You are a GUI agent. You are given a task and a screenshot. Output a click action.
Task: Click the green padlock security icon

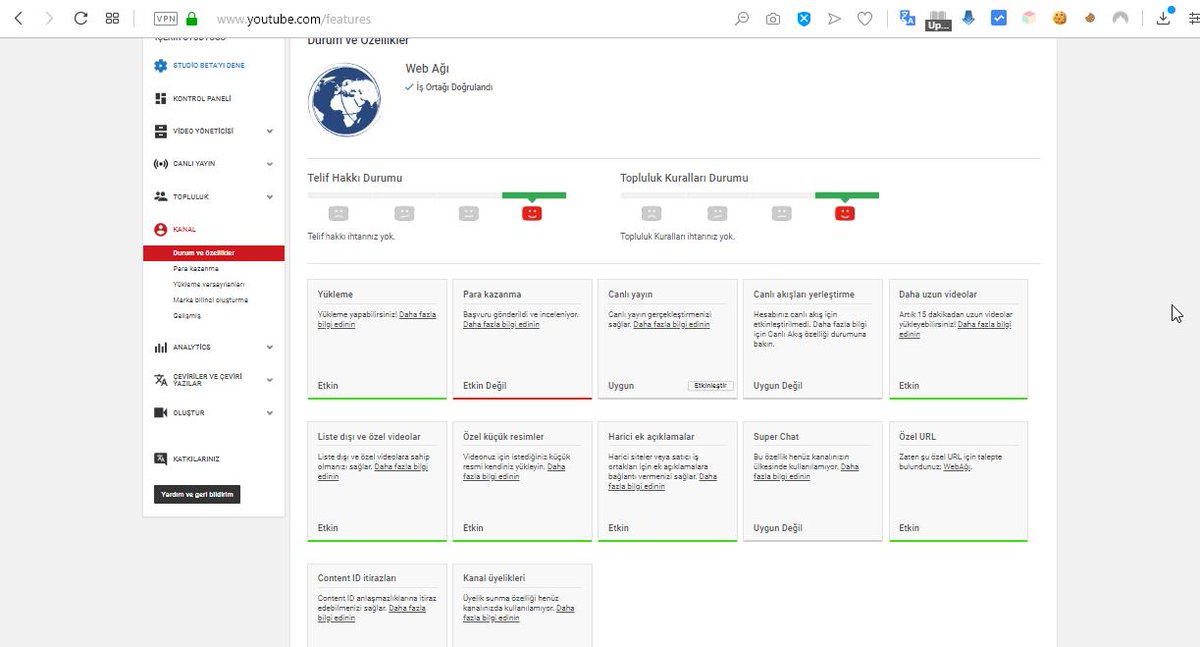(x=192, y=18)
